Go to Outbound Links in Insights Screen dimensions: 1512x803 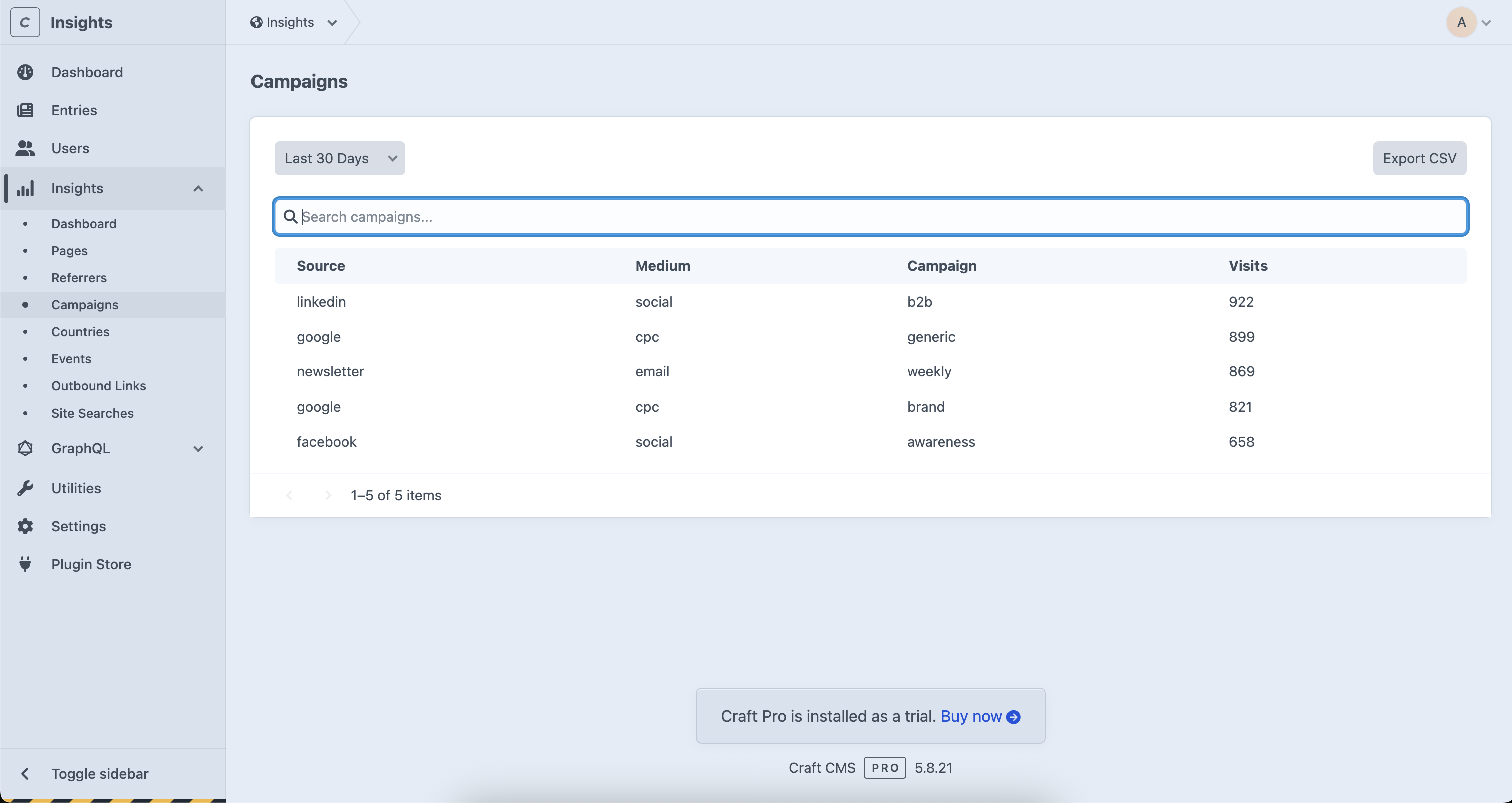tap(98, 386)
